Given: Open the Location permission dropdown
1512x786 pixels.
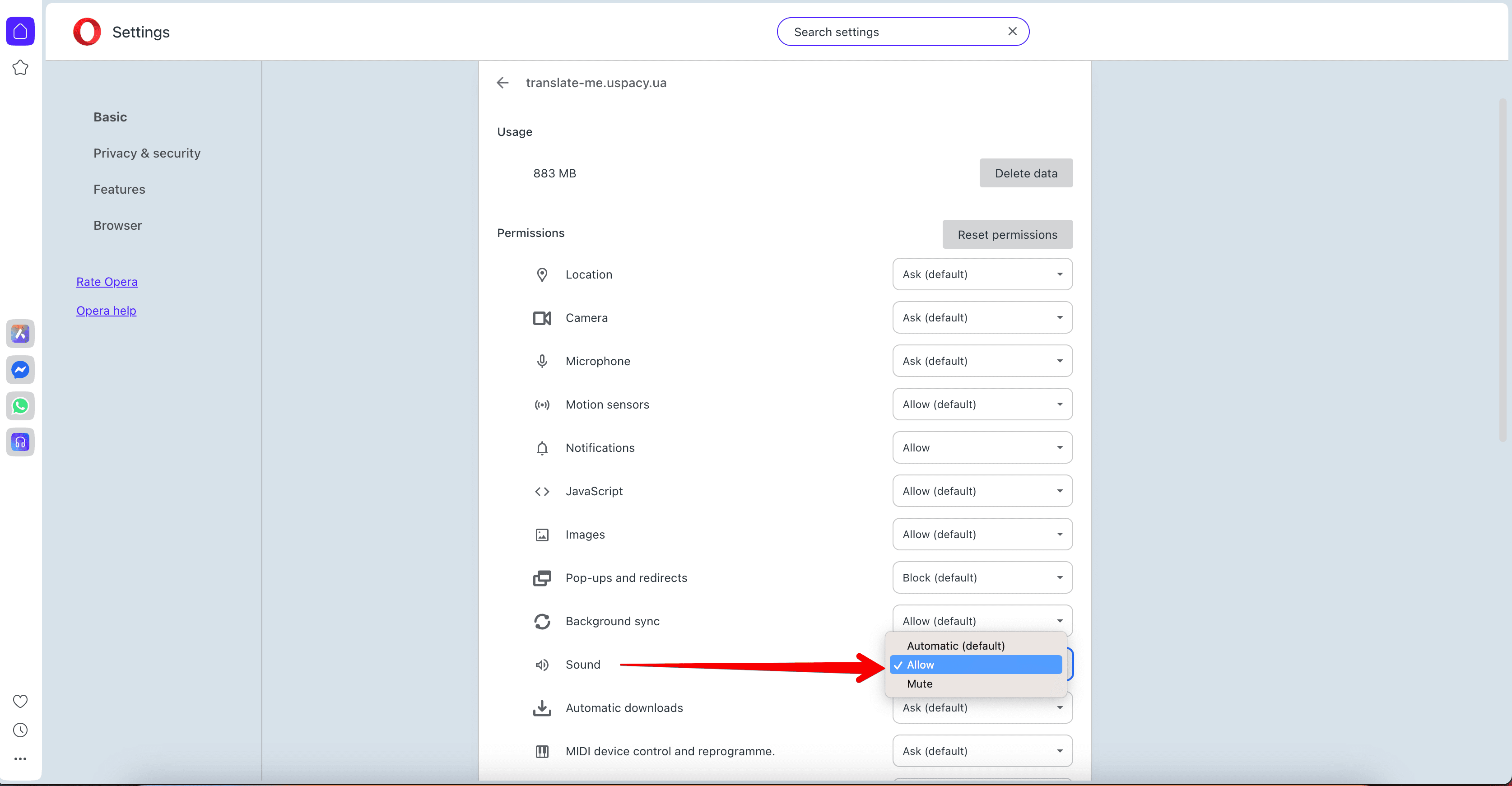Looking at the screenshot, I should click(982, 274).
